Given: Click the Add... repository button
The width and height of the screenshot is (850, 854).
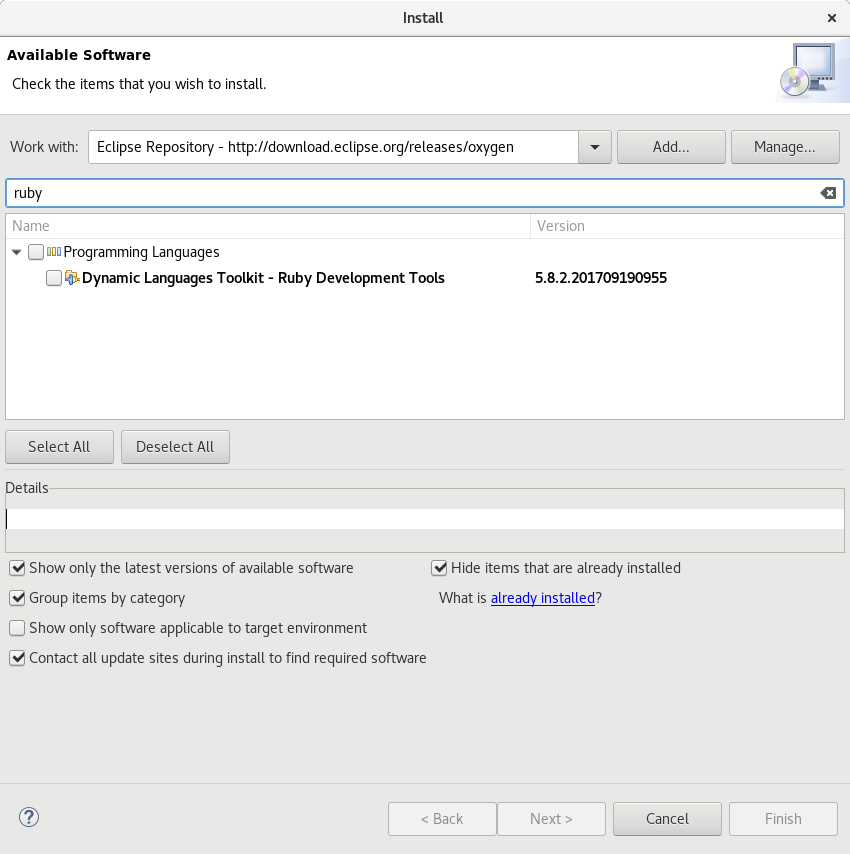Looking at the screenshot, I should pyautogui.click(x=670, y=147).
